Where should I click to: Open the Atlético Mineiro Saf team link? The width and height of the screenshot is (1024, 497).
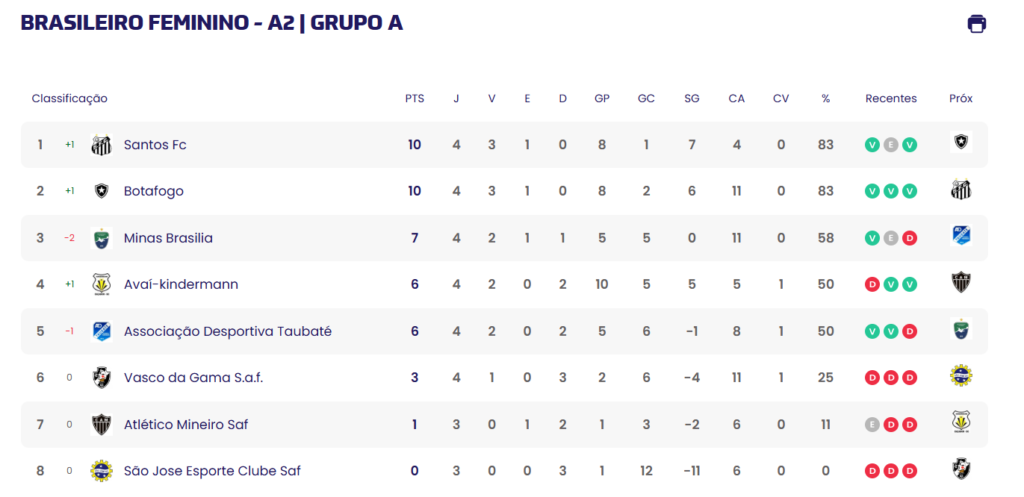point(186,425)
